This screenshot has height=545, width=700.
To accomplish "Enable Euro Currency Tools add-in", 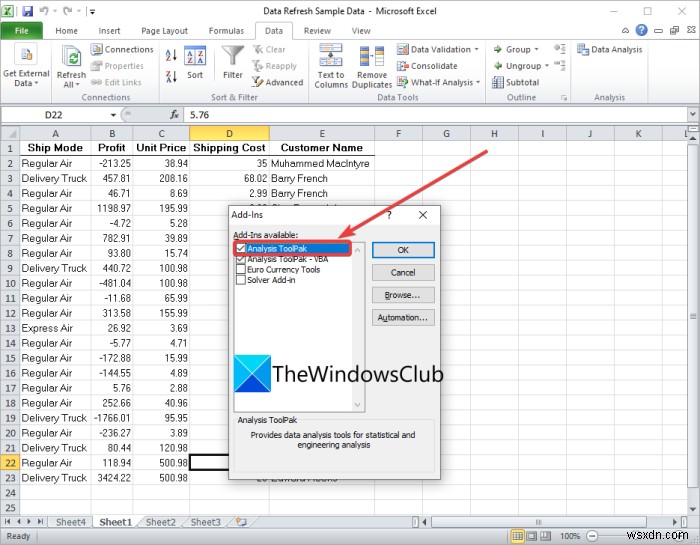I will click(x=241, y=270).
